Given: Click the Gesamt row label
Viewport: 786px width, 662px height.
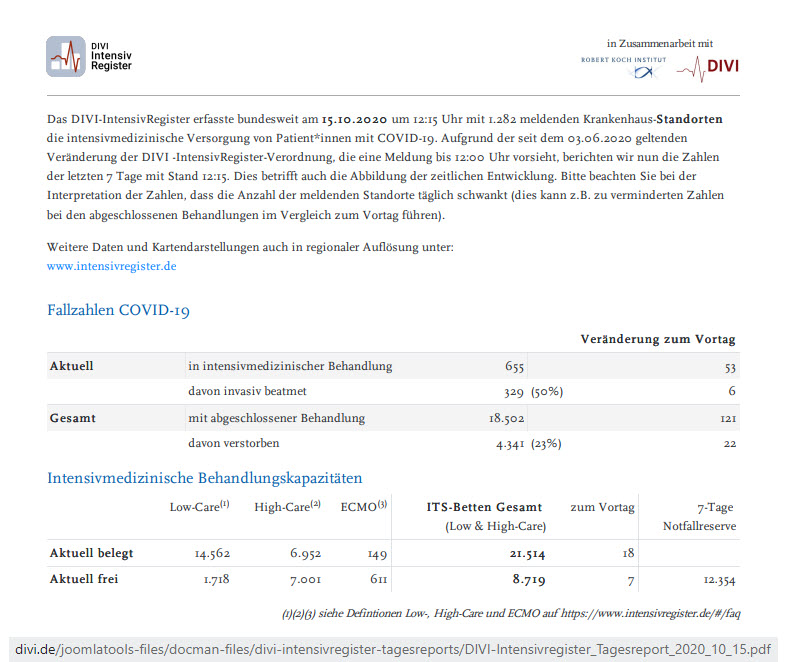Looking at the screenshot, I should pos(73,418).
